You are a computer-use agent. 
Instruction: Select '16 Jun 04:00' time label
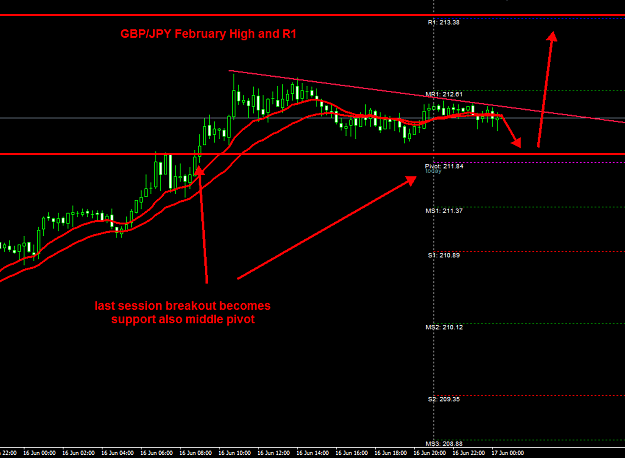[x=118, y=453]
